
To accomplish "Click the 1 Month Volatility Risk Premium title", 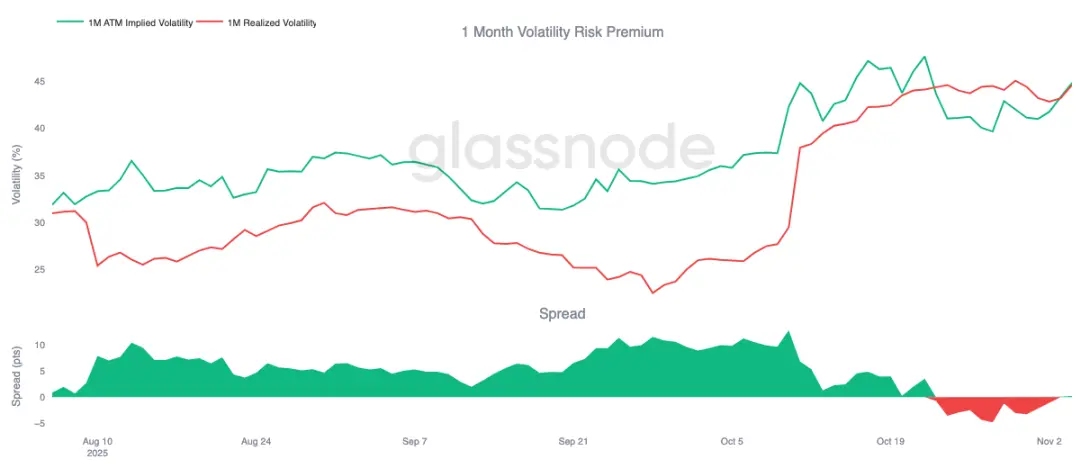I will (x=562, y=32).
